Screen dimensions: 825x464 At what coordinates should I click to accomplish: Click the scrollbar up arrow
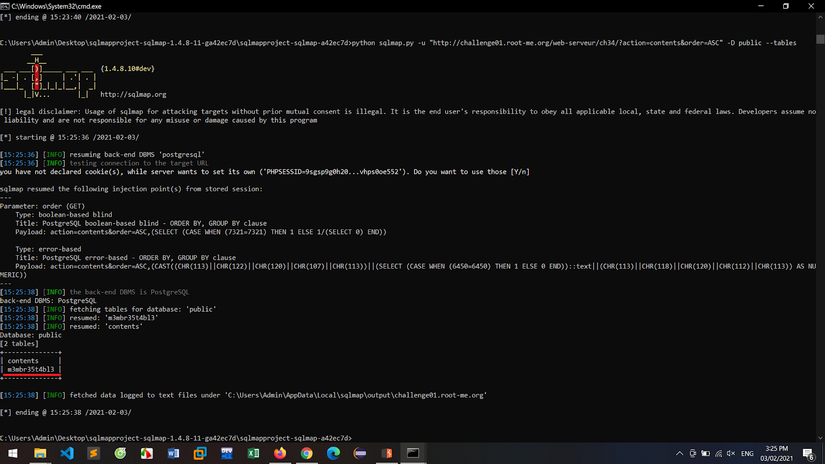tap(820, 17)
